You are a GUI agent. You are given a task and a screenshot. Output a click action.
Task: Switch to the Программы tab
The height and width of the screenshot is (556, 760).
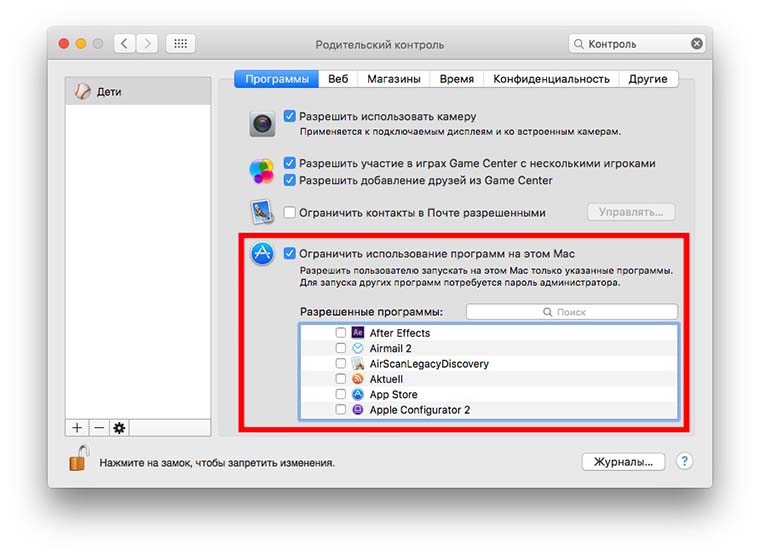point(277,79)
